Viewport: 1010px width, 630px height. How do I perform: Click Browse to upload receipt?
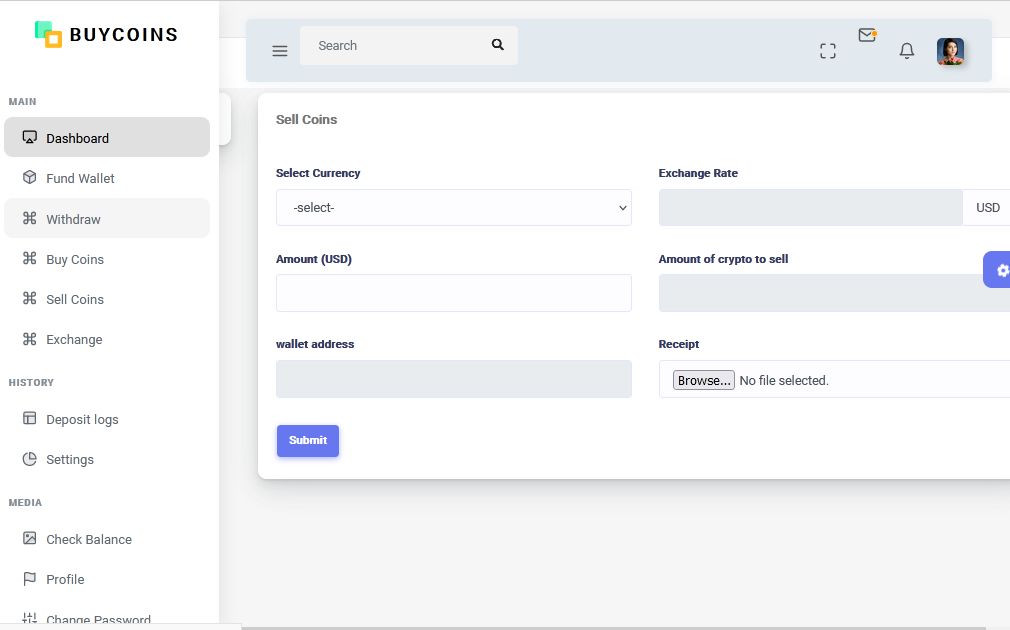703,380
